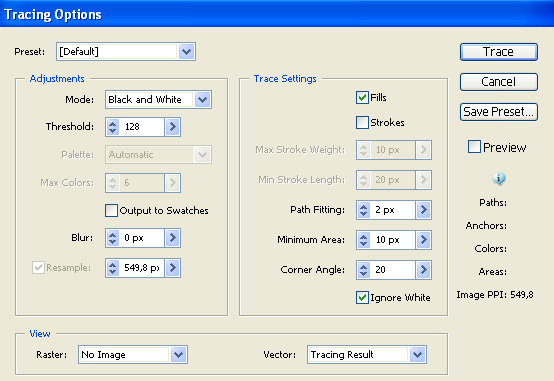Image resolution: width=554 pixels, height=381 pixels.
Task: Click the Image PPI: 549,8 text
Action: (x=495, y=295)
